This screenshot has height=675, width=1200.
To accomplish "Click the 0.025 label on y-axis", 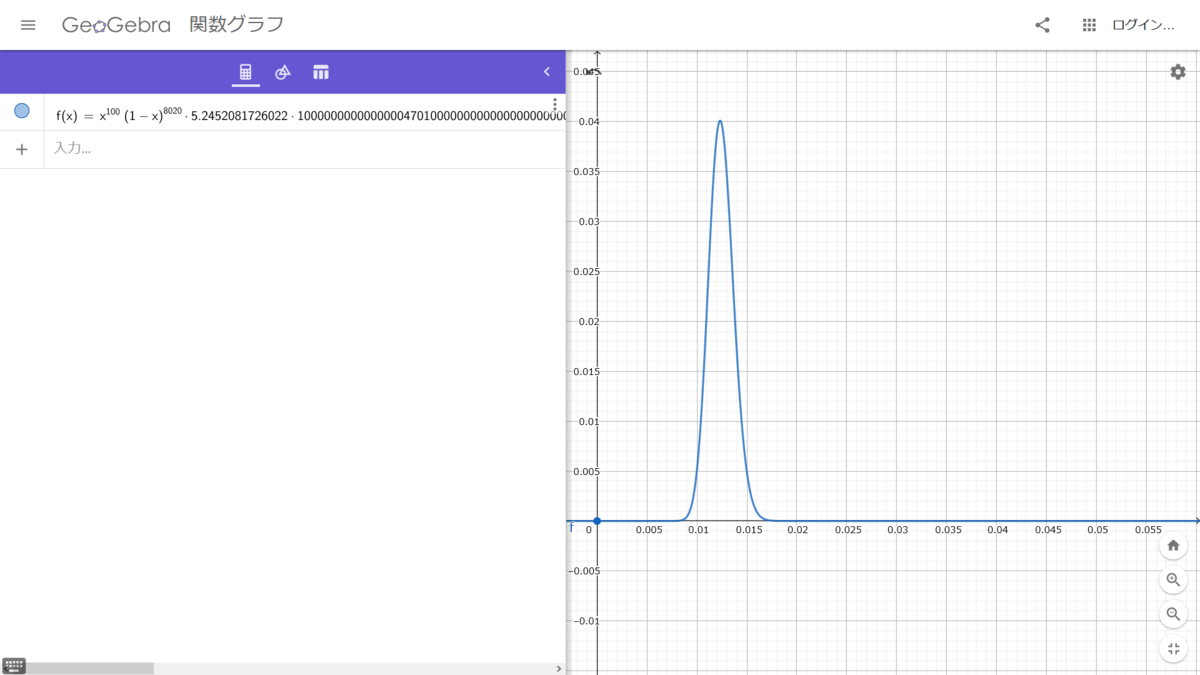I will click(x=585, y=271).
